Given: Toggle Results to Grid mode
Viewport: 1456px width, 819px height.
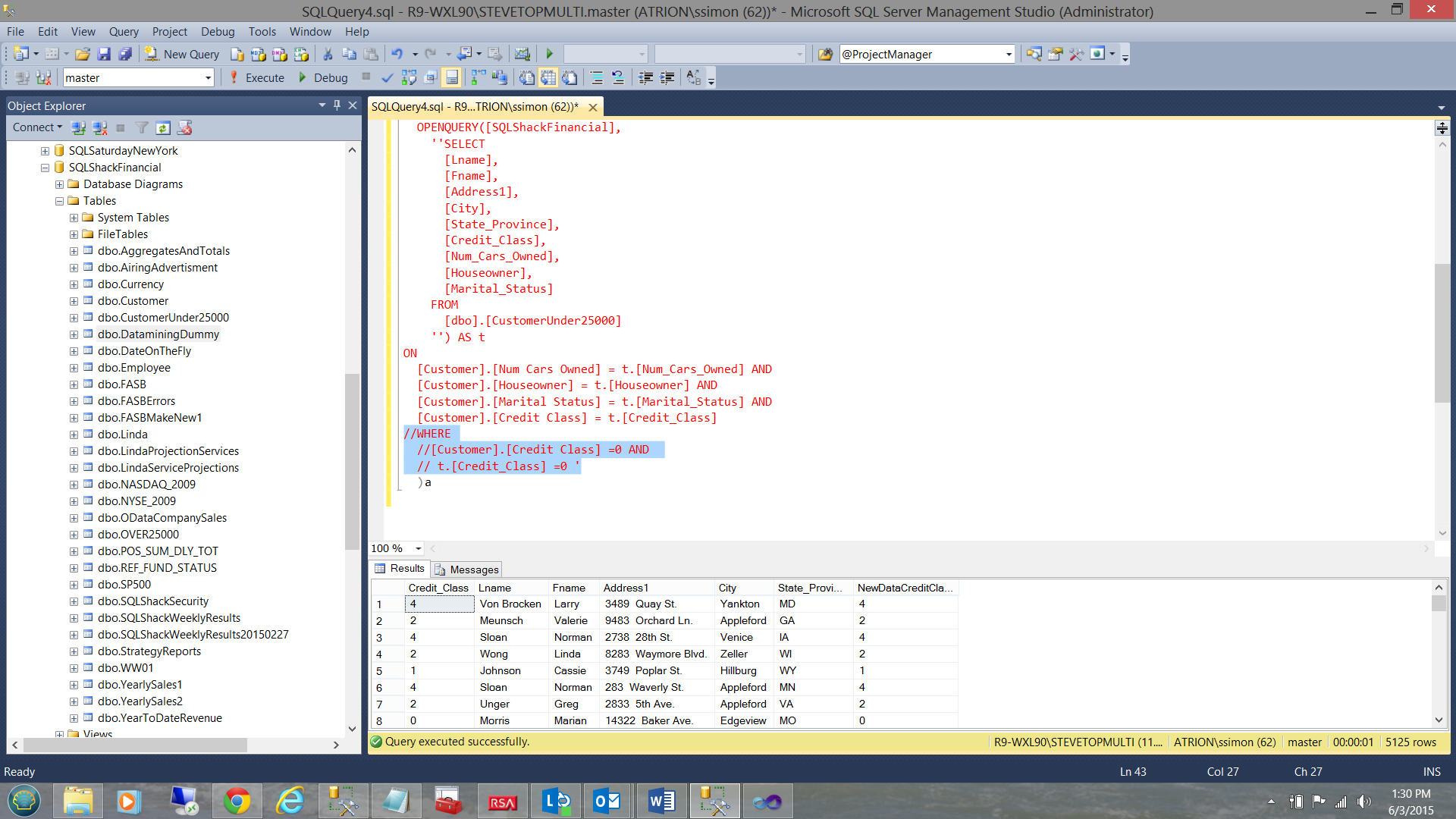Looking at the screenshot, I should click(548, 77).
